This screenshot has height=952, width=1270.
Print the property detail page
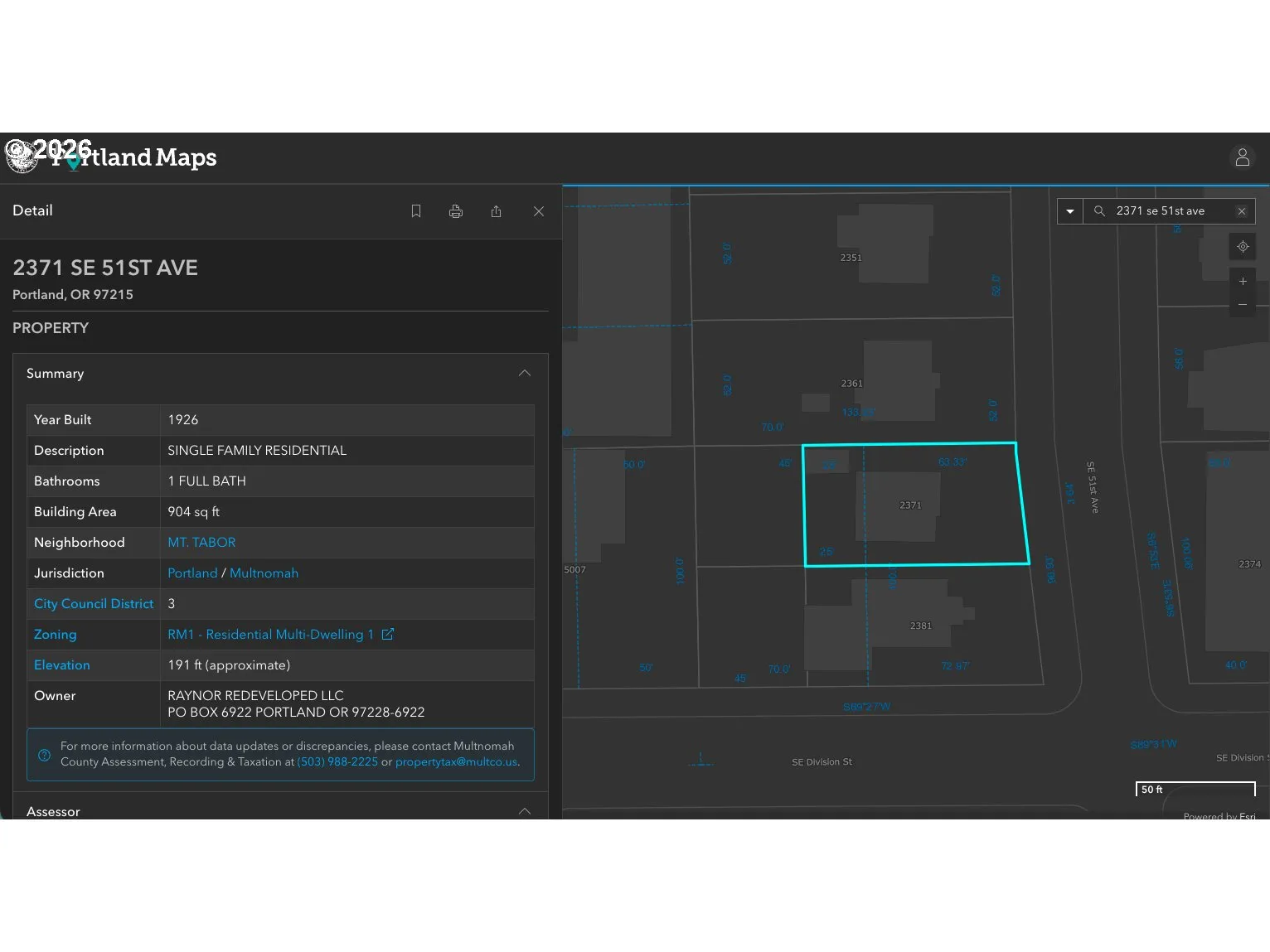tap(456, 211)
